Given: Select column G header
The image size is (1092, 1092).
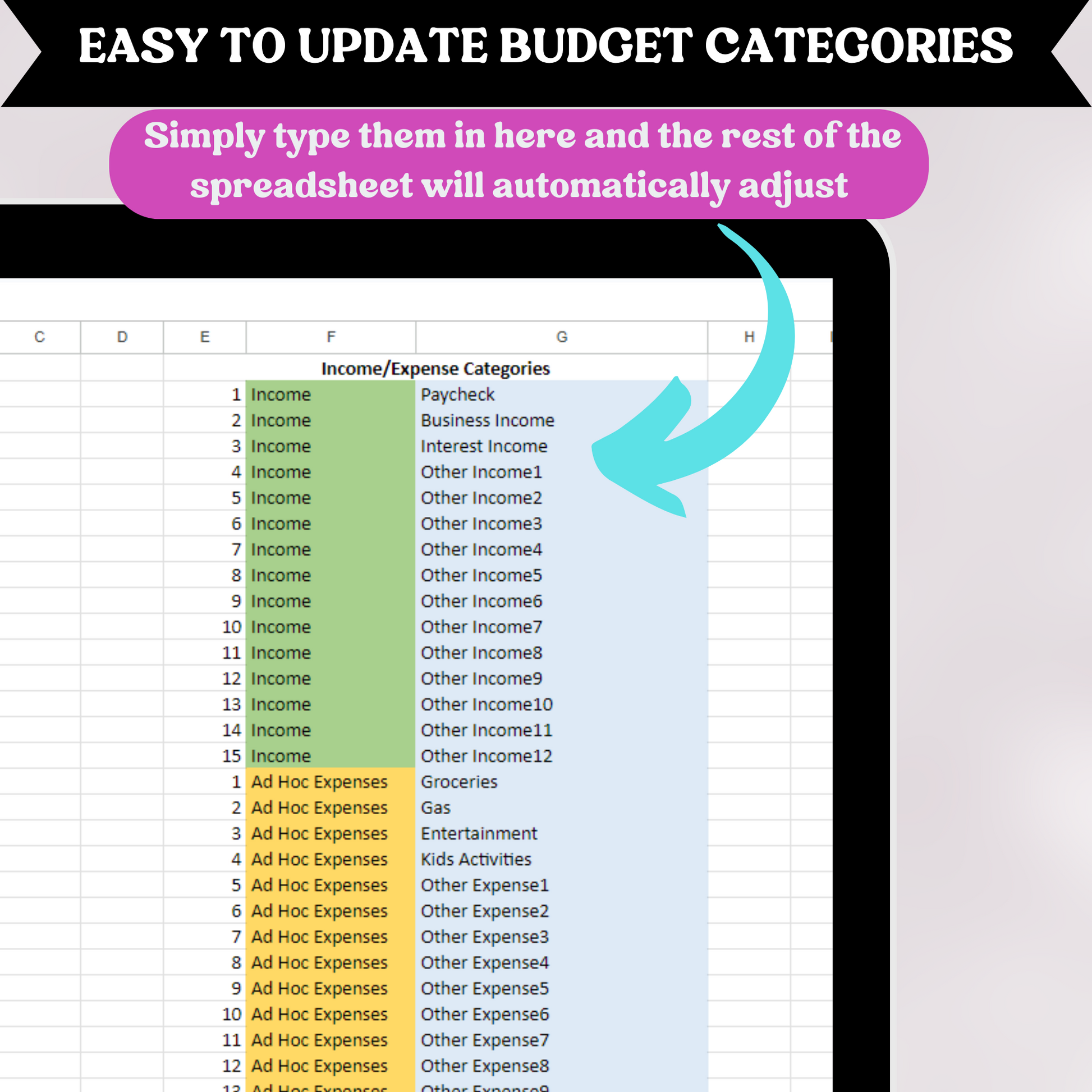Looking at the screenshot, I should pyautogui.click(x=561, y=337).
